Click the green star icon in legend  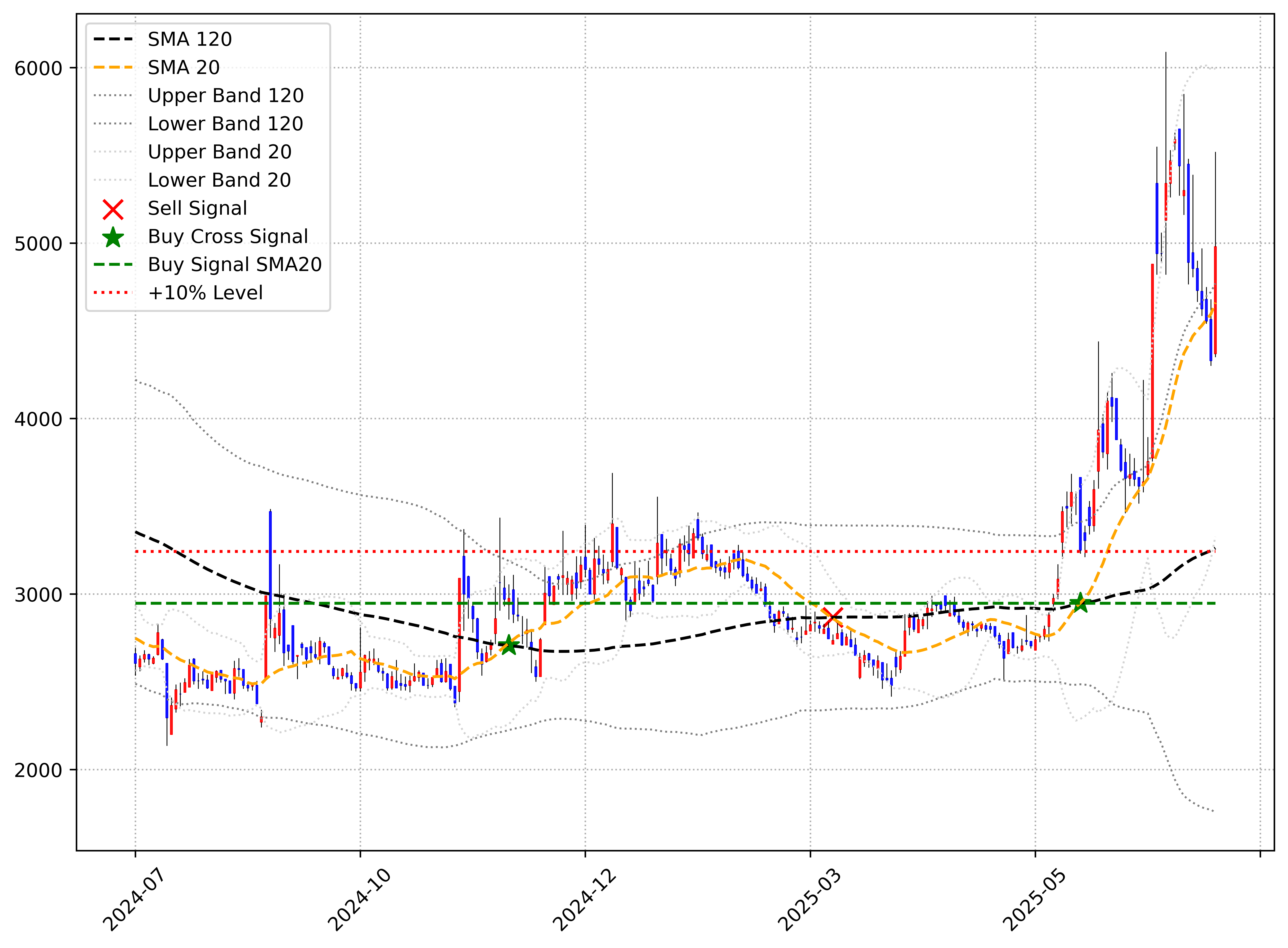tap(113, 237)
